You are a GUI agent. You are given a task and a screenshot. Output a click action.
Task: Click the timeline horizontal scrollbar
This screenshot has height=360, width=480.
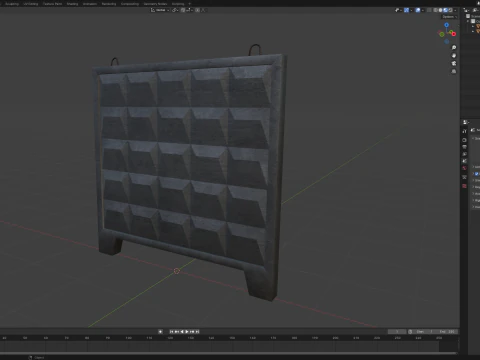tap(228, 353)
